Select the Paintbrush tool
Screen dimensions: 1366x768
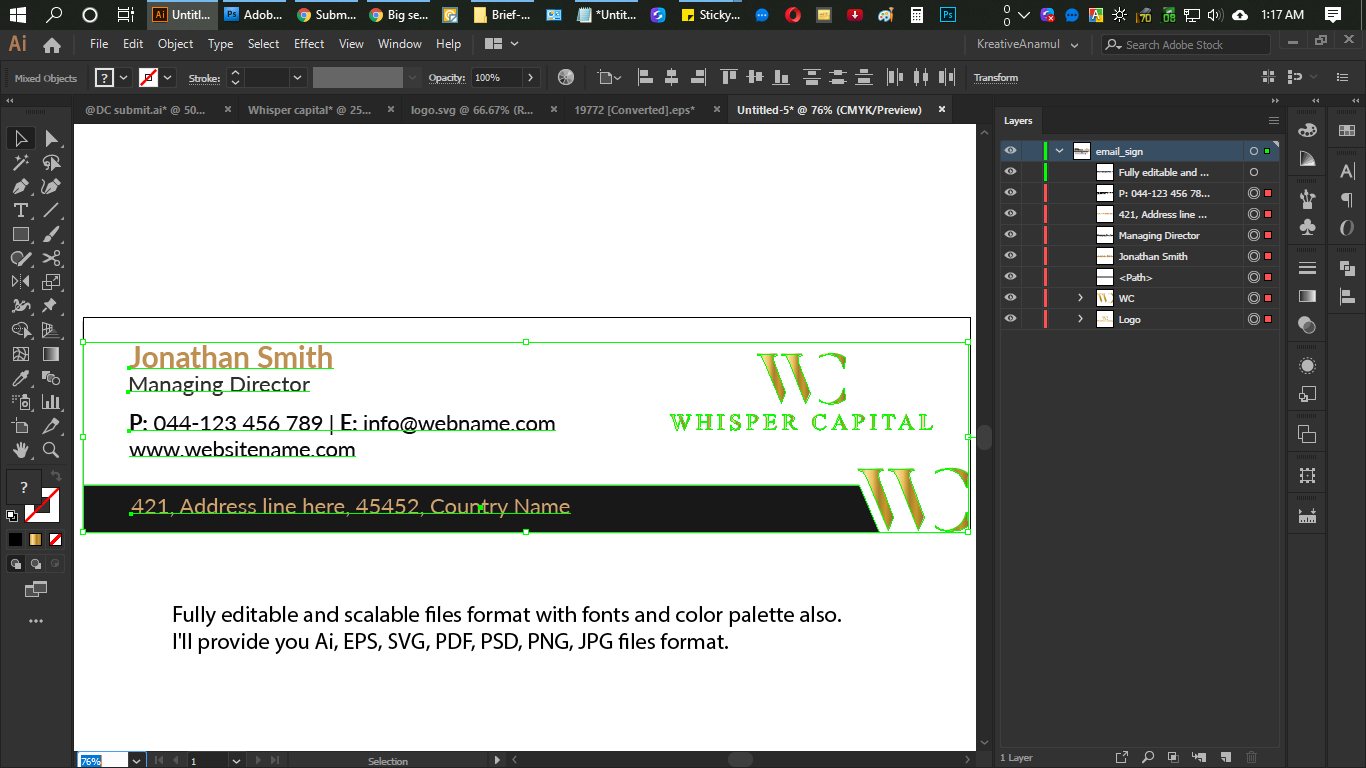click(51, 234)
